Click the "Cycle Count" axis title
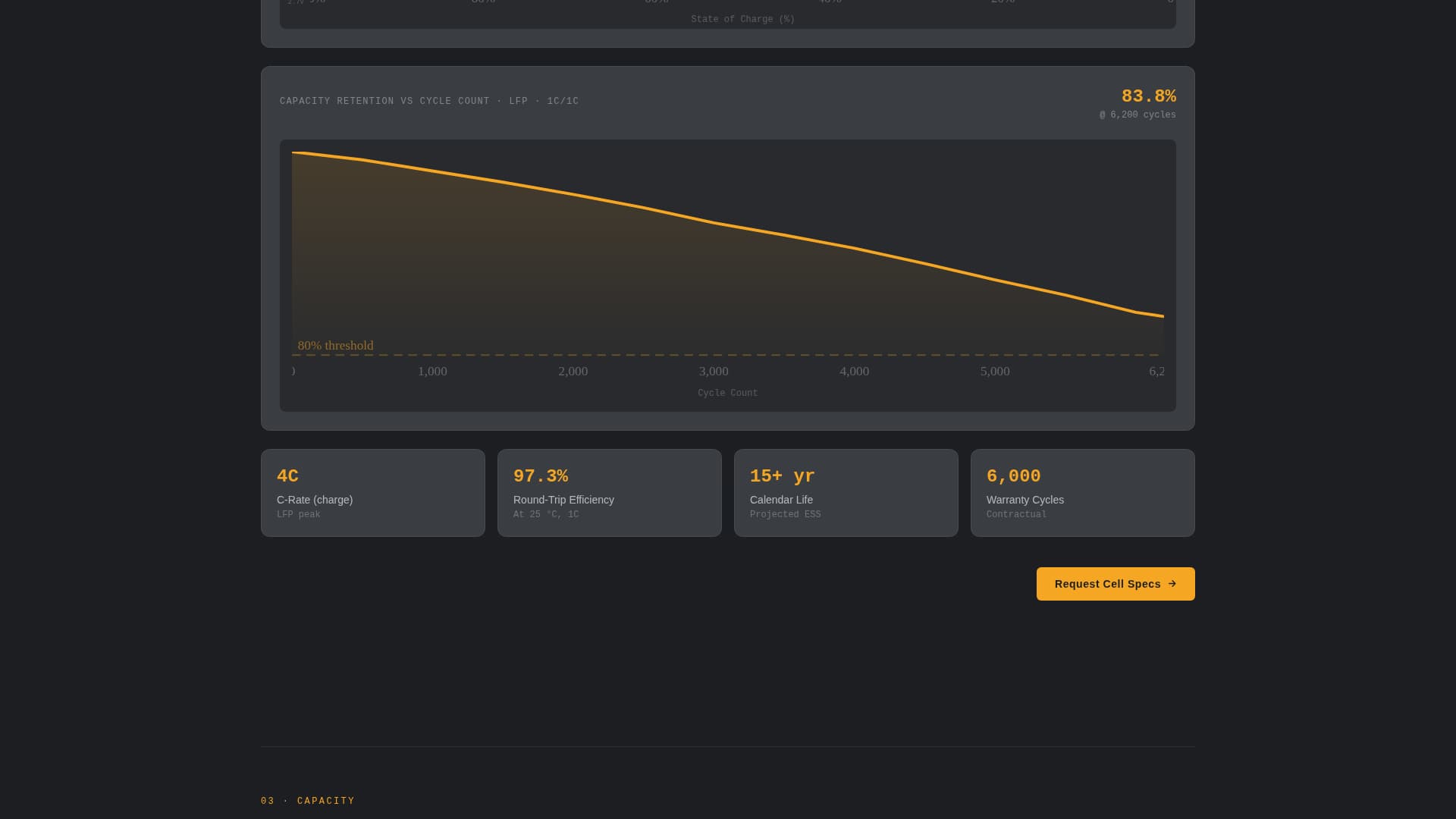Viewport: 1456px width, 819px height. pyautogui.click(x=727, y=393)
